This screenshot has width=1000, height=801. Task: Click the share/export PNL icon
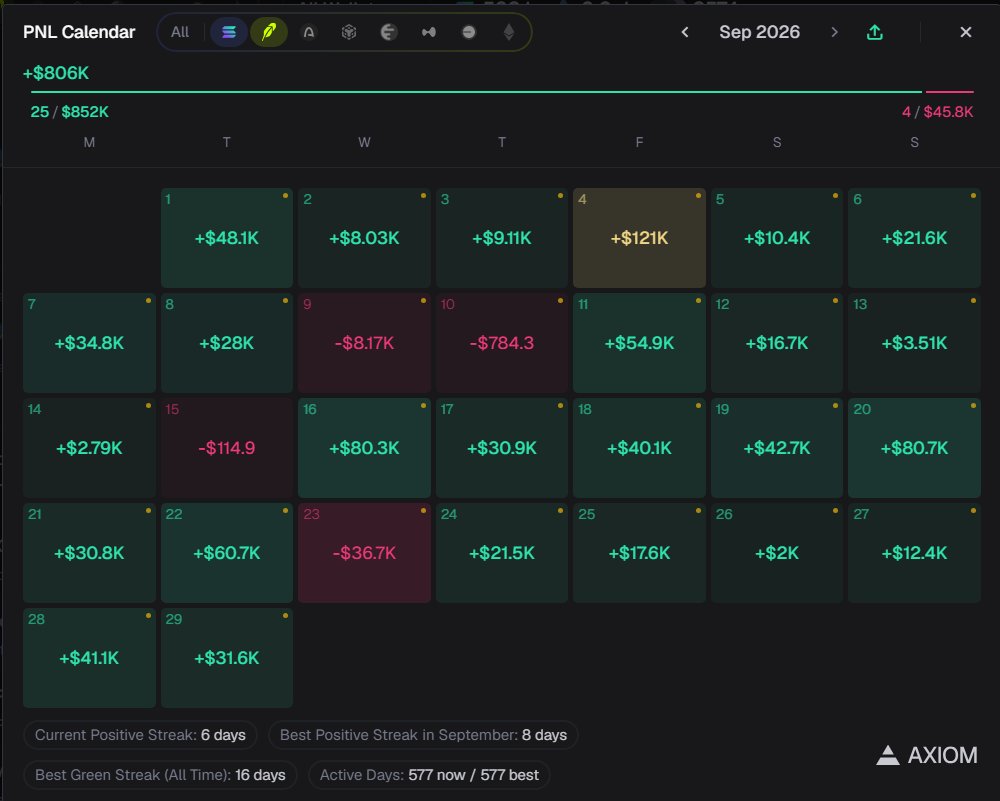click(875, 32)
